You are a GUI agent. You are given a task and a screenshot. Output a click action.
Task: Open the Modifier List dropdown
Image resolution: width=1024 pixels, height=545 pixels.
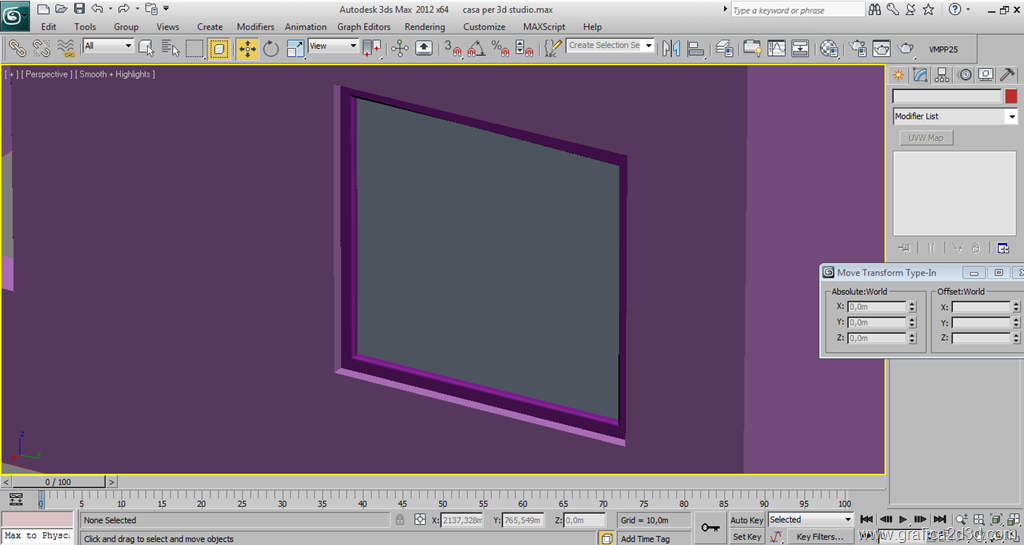(x=954, y=117)
